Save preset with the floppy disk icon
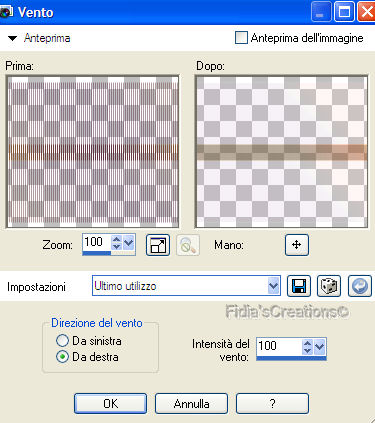 point(299,286)
